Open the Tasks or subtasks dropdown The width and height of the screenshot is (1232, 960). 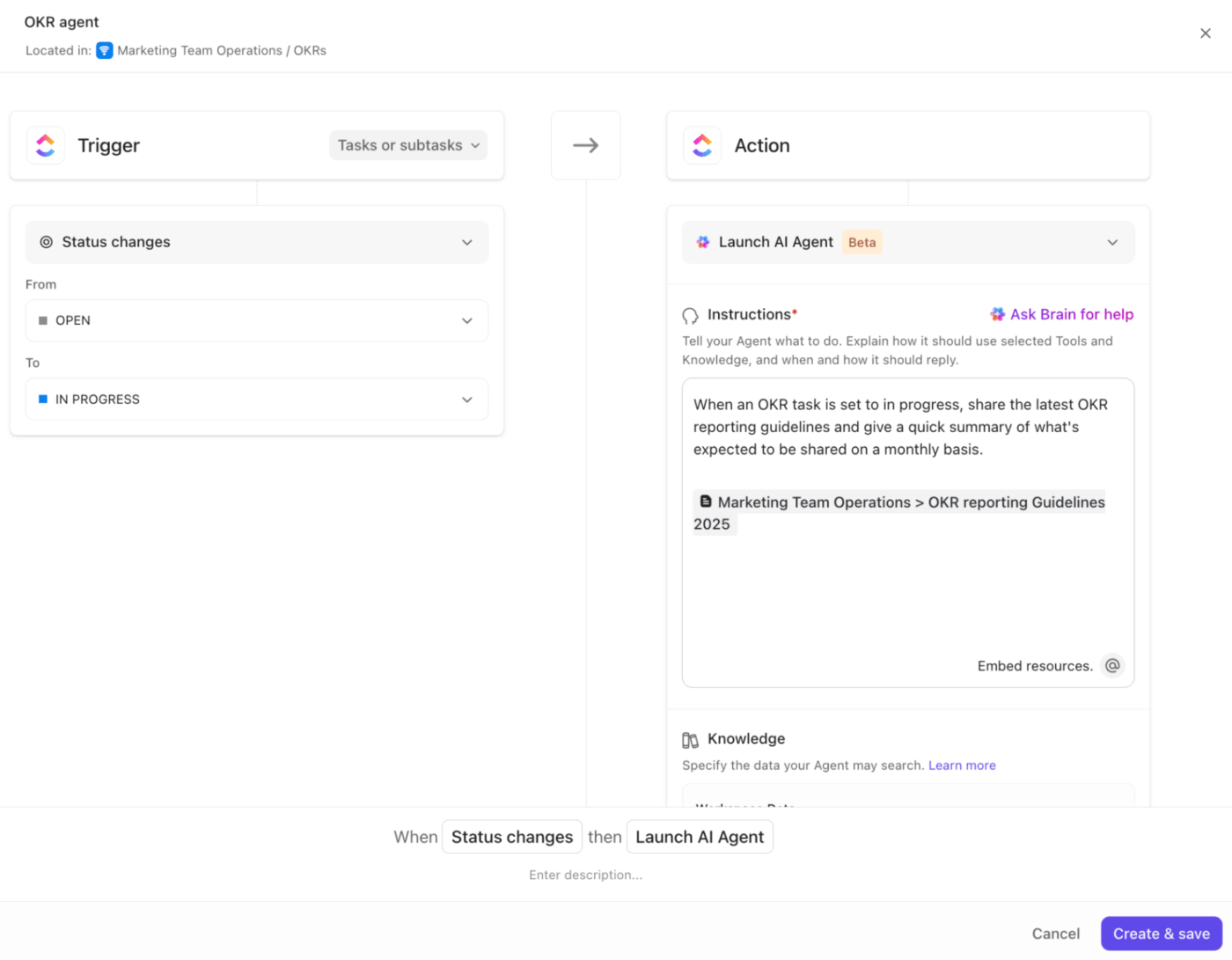pos(407,145)
